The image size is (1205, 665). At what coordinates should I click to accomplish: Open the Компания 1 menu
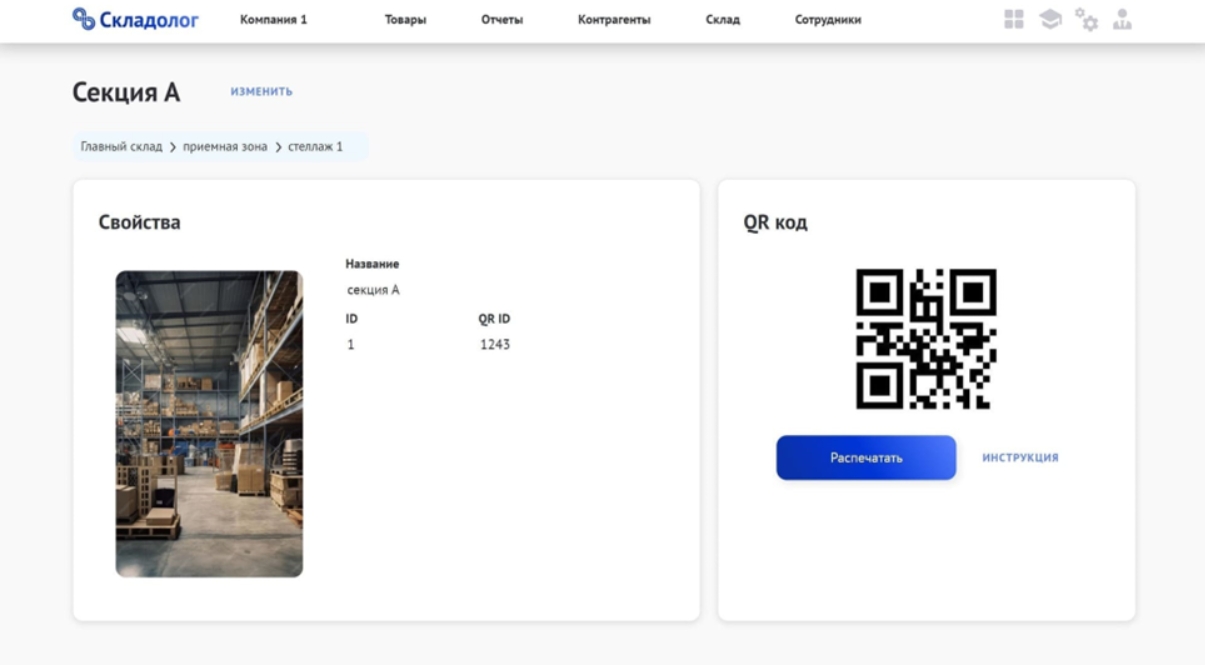point(273,20)
